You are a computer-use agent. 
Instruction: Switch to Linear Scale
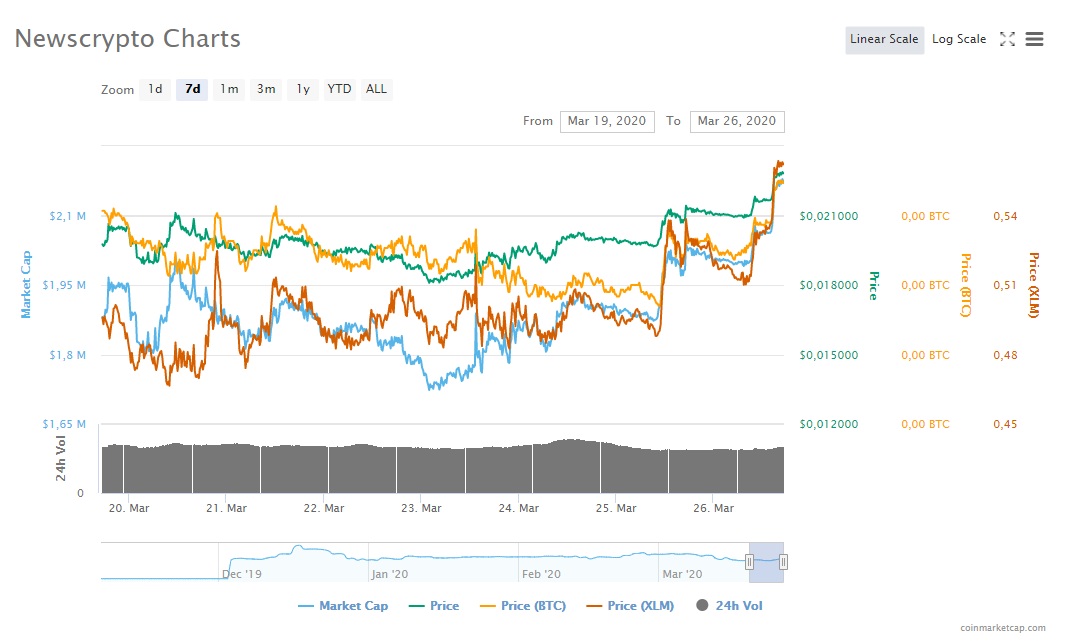(884, 40)
